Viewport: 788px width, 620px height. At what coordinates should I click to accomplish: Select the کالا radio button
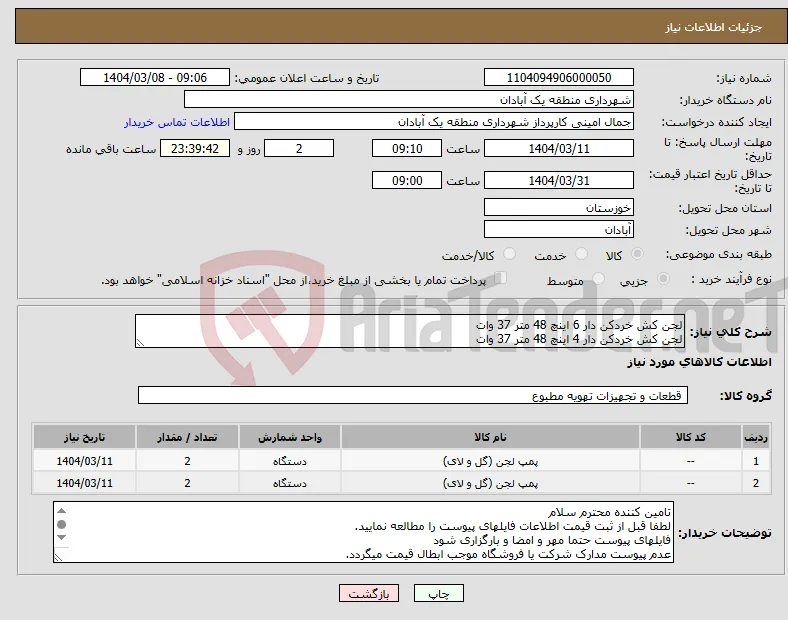[x=637, y=254]
